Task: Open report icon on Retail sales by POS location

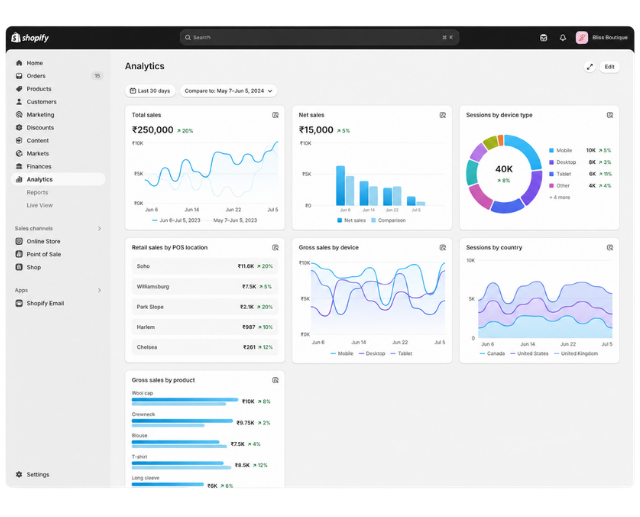Action: 276,248
